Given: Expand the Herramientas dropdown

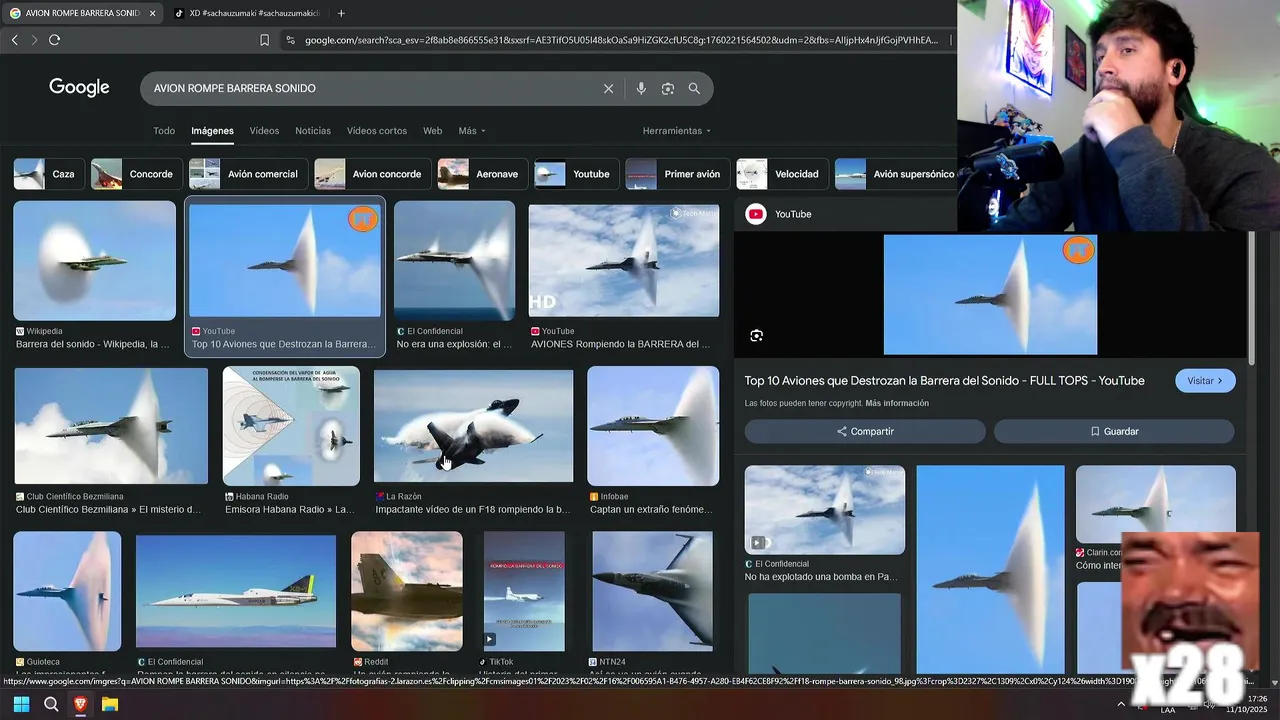Looking at the screenshot, I should click(x=677, y=131).
